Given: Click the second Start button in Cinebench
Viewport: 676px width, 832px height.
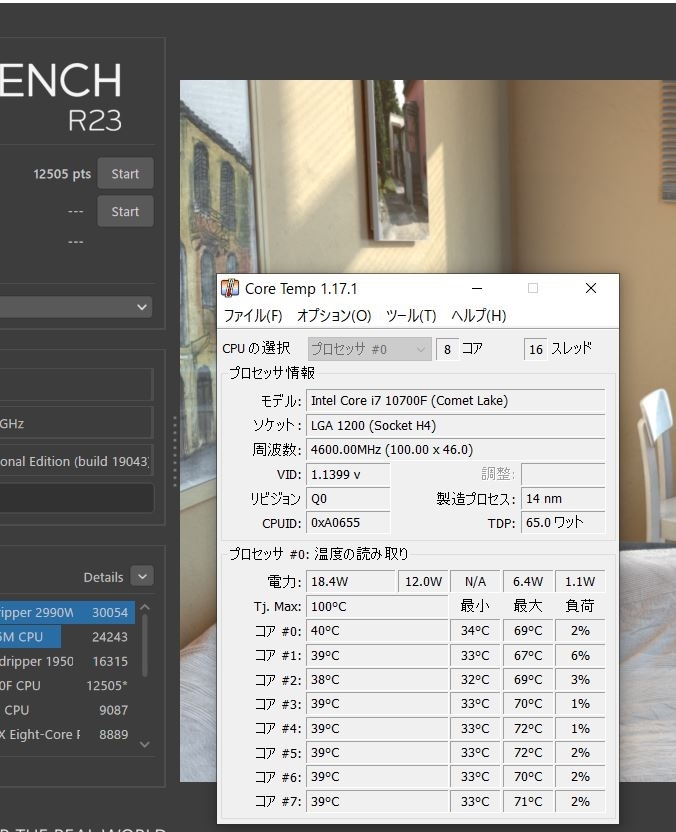Looking at the screenshot, I should click(125, 211).
